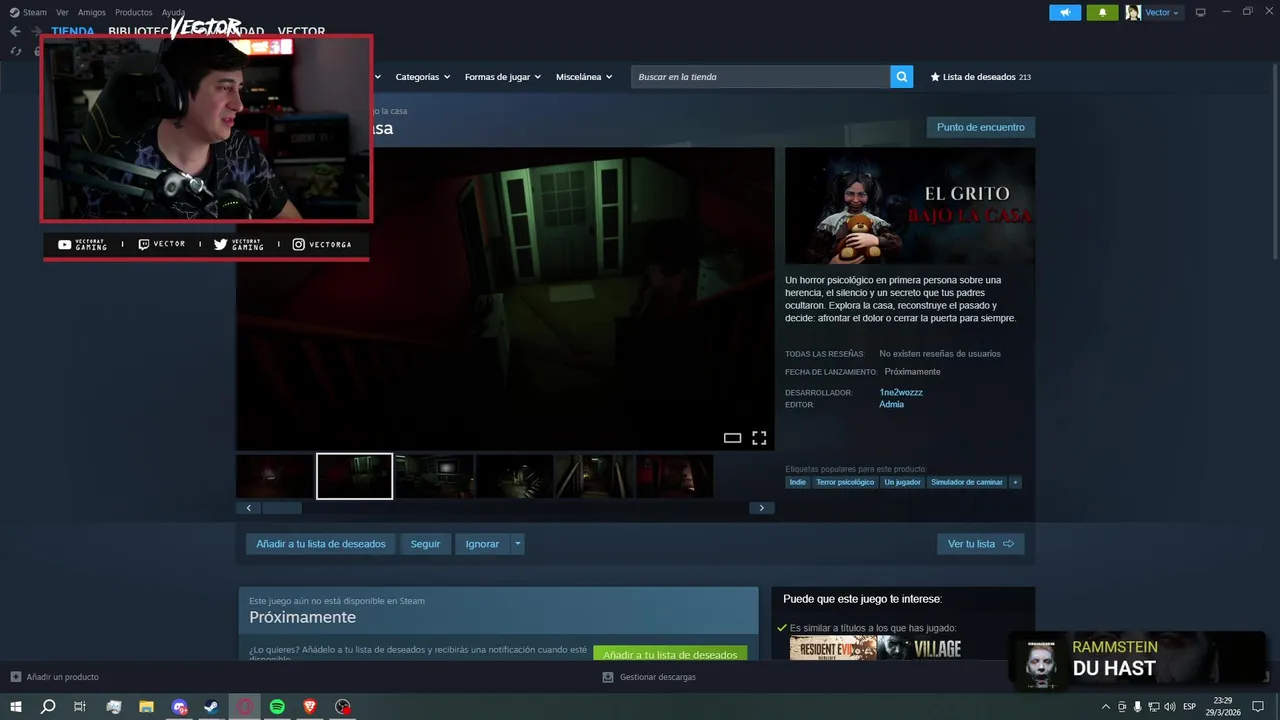Click the 'Ignorar' button
1280x720 pixels.
(482, 544)
